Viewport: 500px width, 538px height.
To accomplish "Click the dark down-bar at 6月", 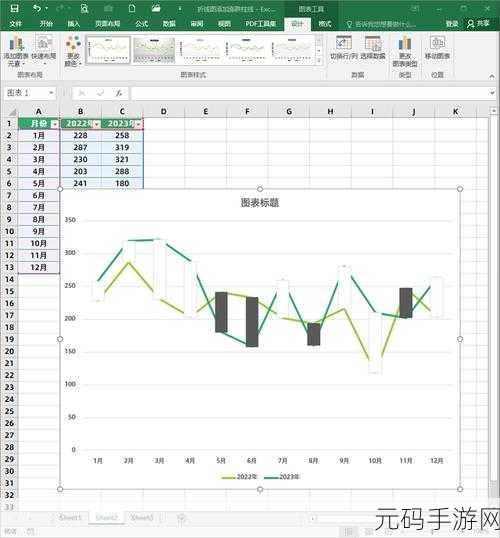I will [252, 322].
